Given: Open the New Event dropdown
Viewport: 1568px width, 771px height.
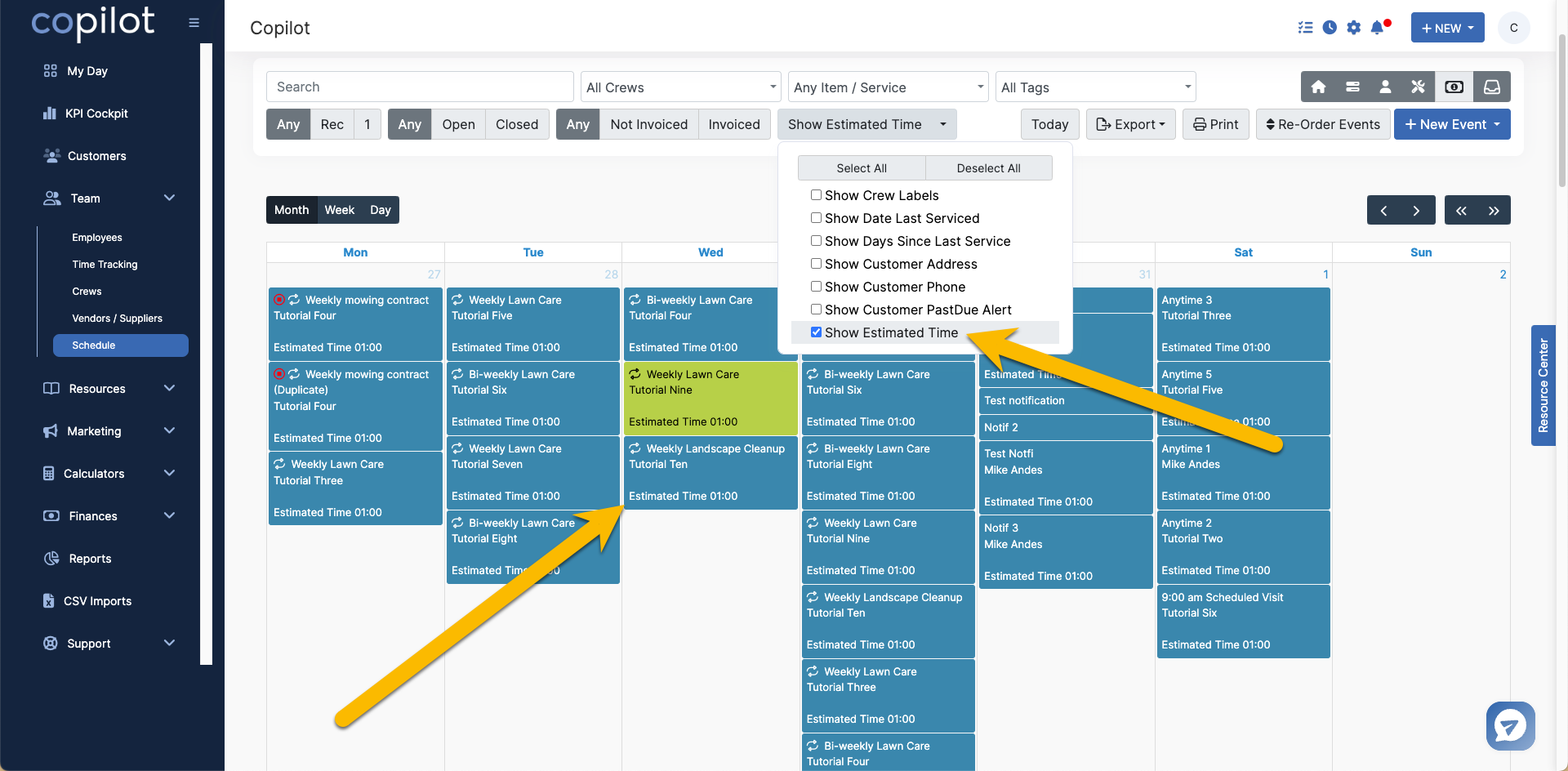Looking at the screenshot, I should pos(1452,124).
